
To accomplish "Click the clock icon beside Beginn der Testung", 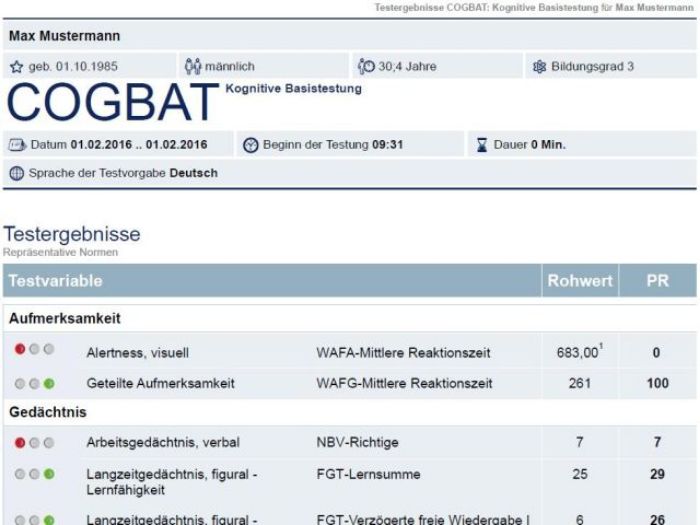I will pos(250,145).
